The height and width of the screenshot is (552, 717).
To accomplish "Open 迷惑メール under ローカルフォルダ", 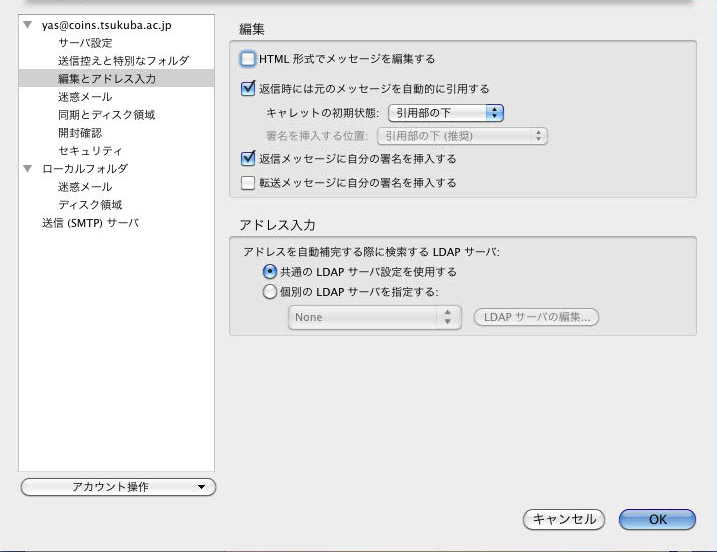I will click(85, 187).
